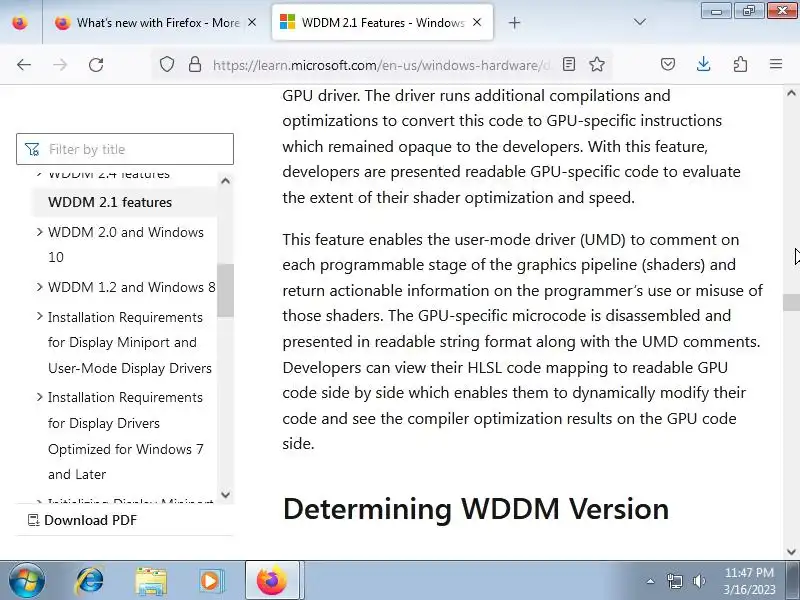
Task: Open the network tray icon
Action: (674, 581)
